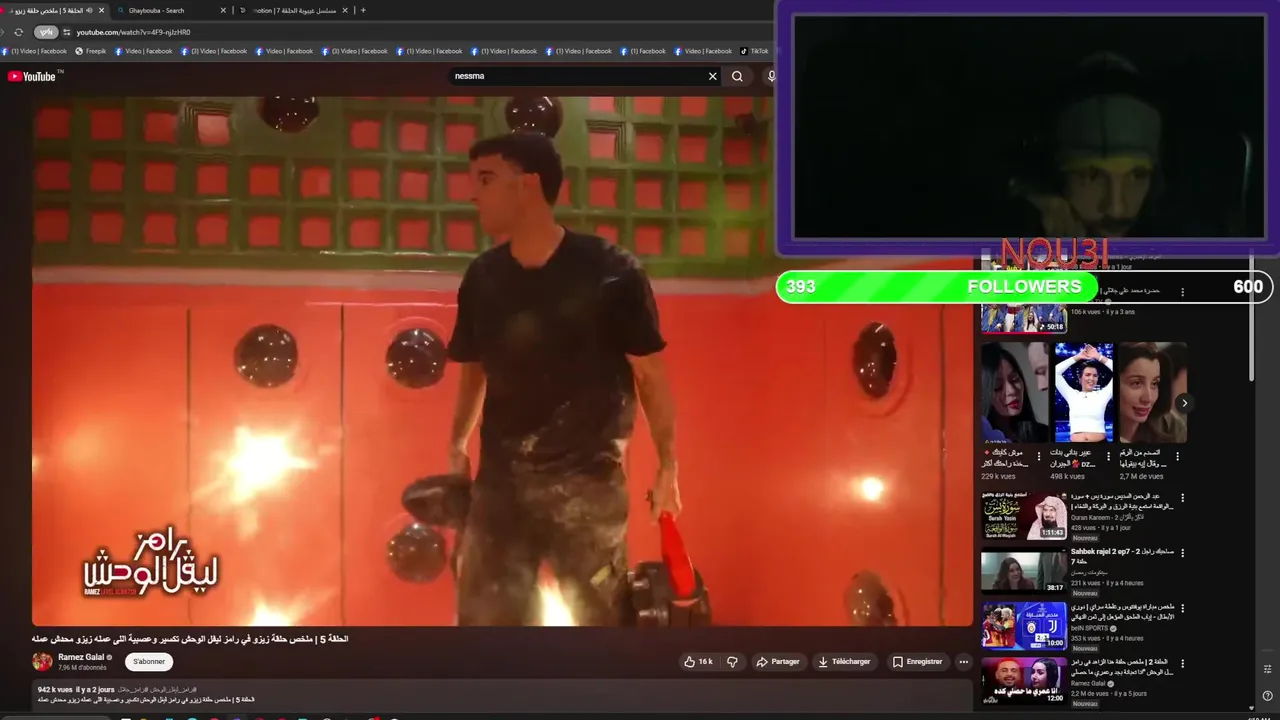Clear the 'nessma' search text with X

[713, 76]
